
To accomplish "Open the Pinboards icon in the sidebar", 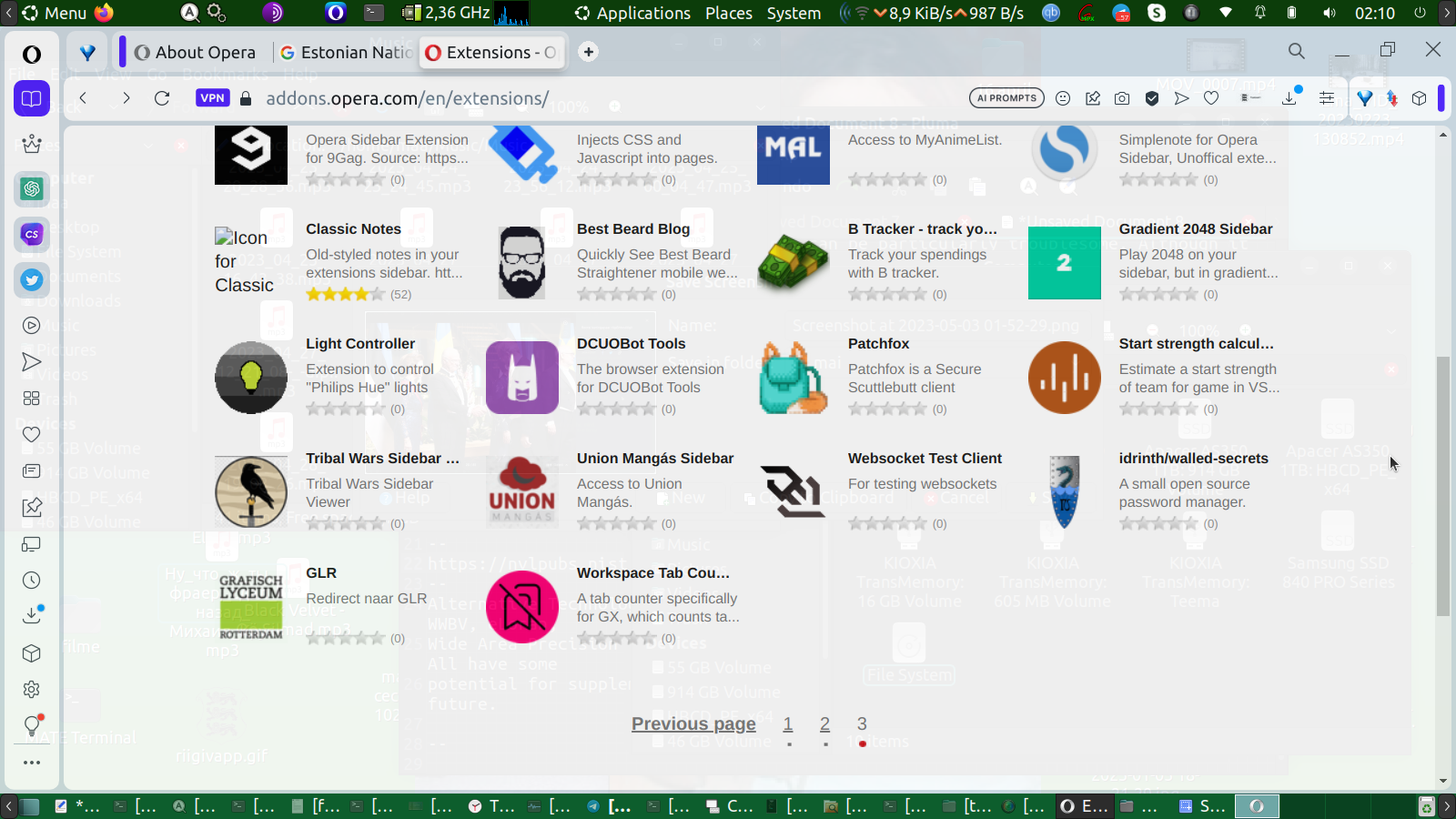I will 32,508.
